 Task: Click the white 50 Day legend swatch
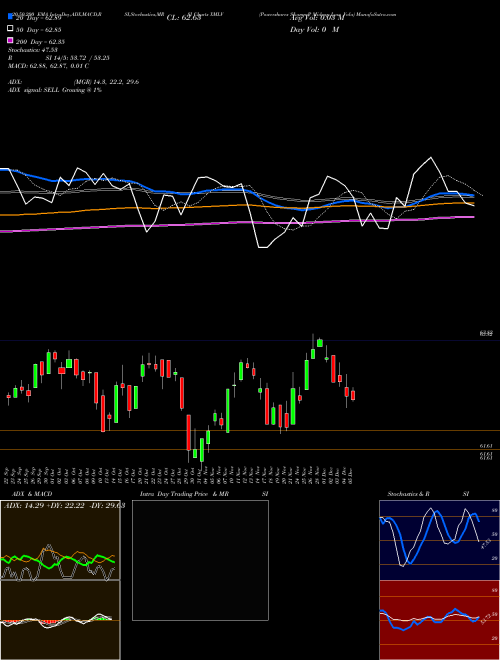tap(10, 28)
